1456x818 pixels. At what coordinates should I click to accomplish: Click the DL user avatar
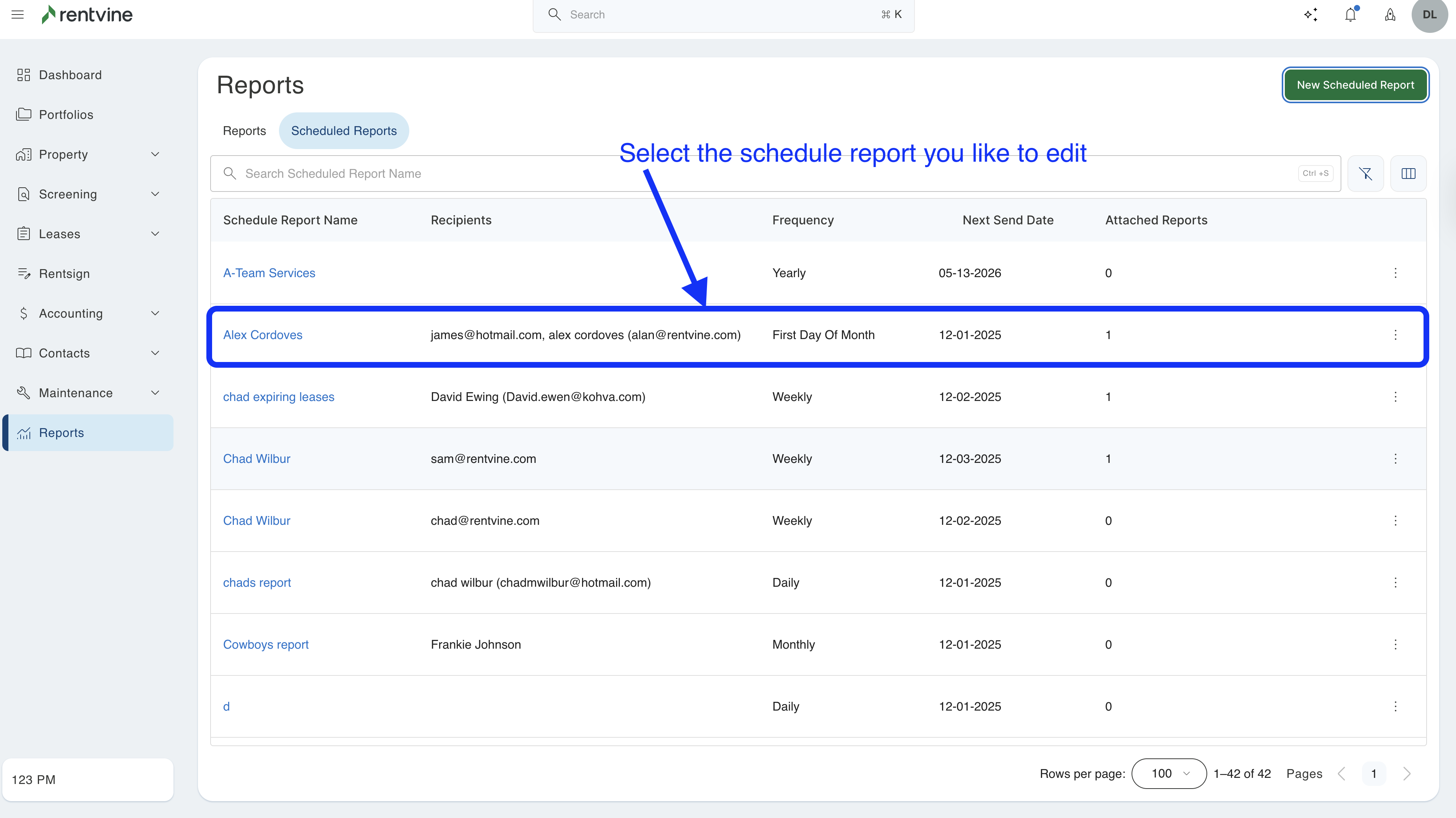[1429, 15]
